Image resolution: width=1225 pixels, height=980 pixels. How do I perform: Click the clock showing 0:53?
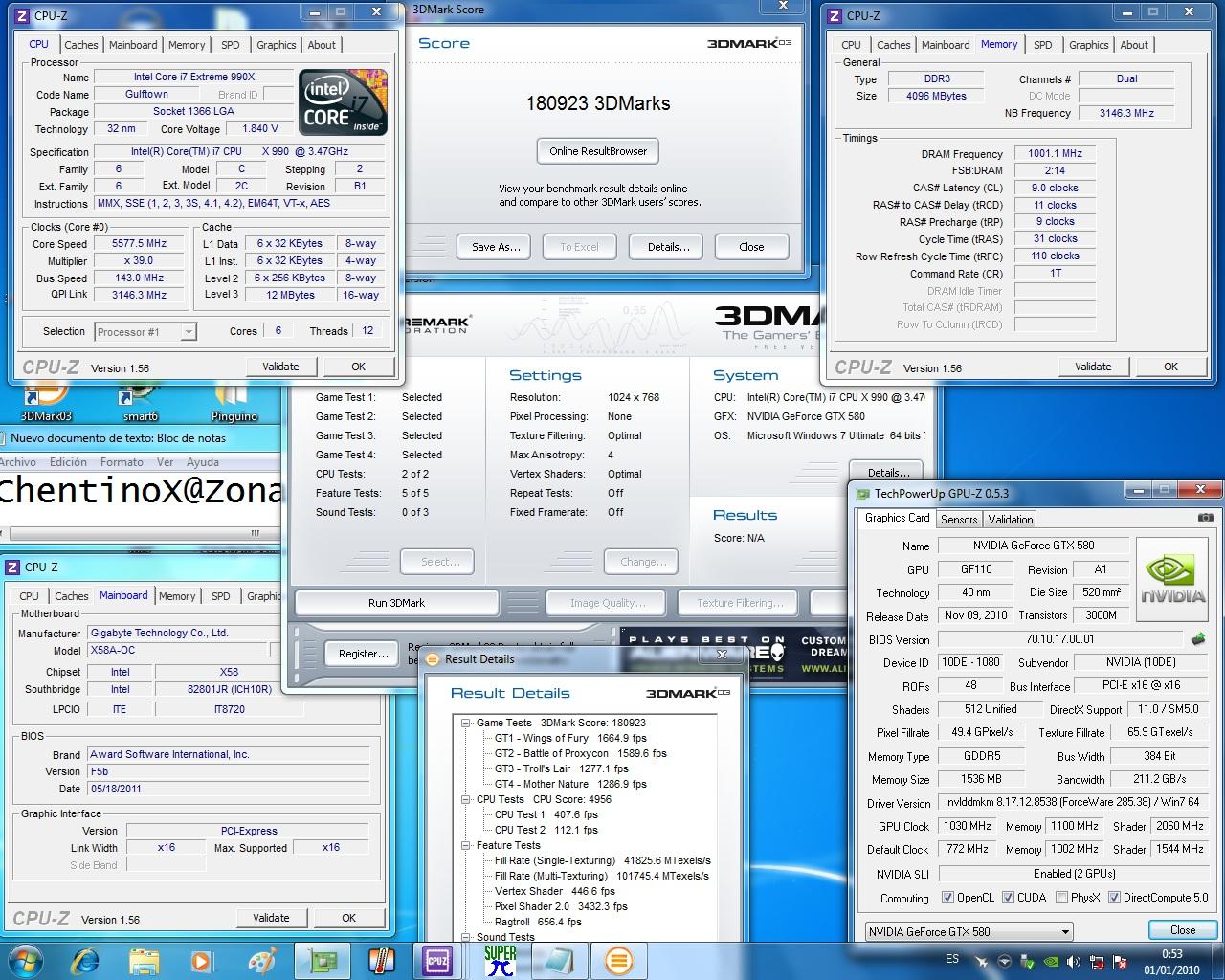pyautogui.click(x=1171, y=954)
